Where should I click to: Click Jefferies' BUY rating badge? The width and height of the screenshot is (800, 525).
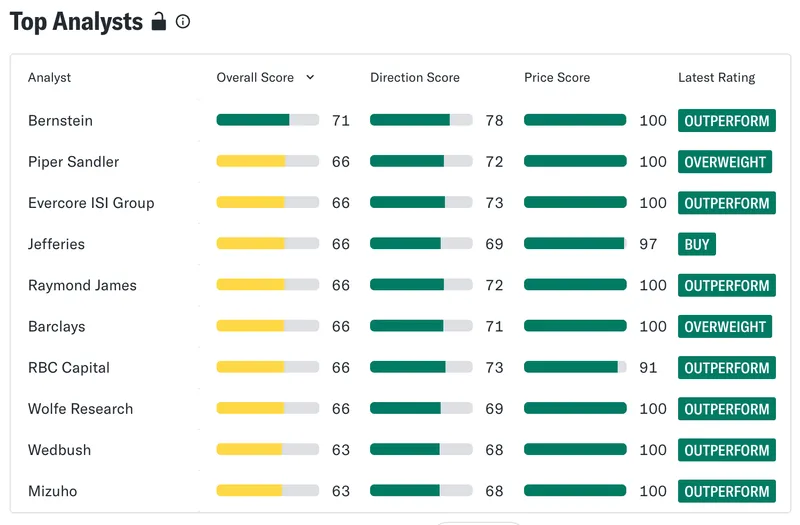(x=696, y=244)
